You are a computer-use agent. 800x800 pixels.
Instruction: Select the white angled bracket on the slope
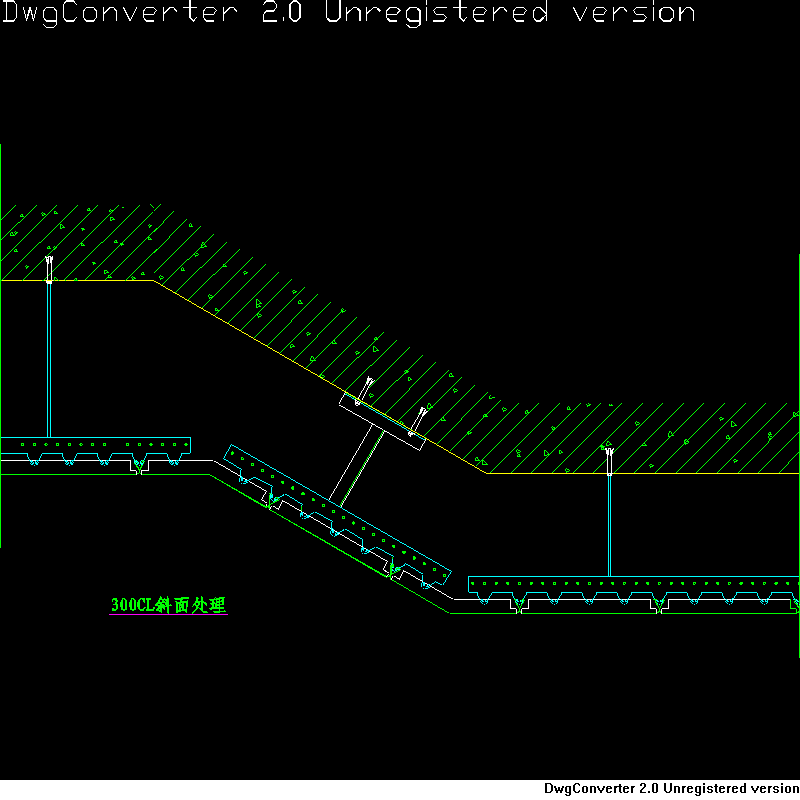coord(382,421)
